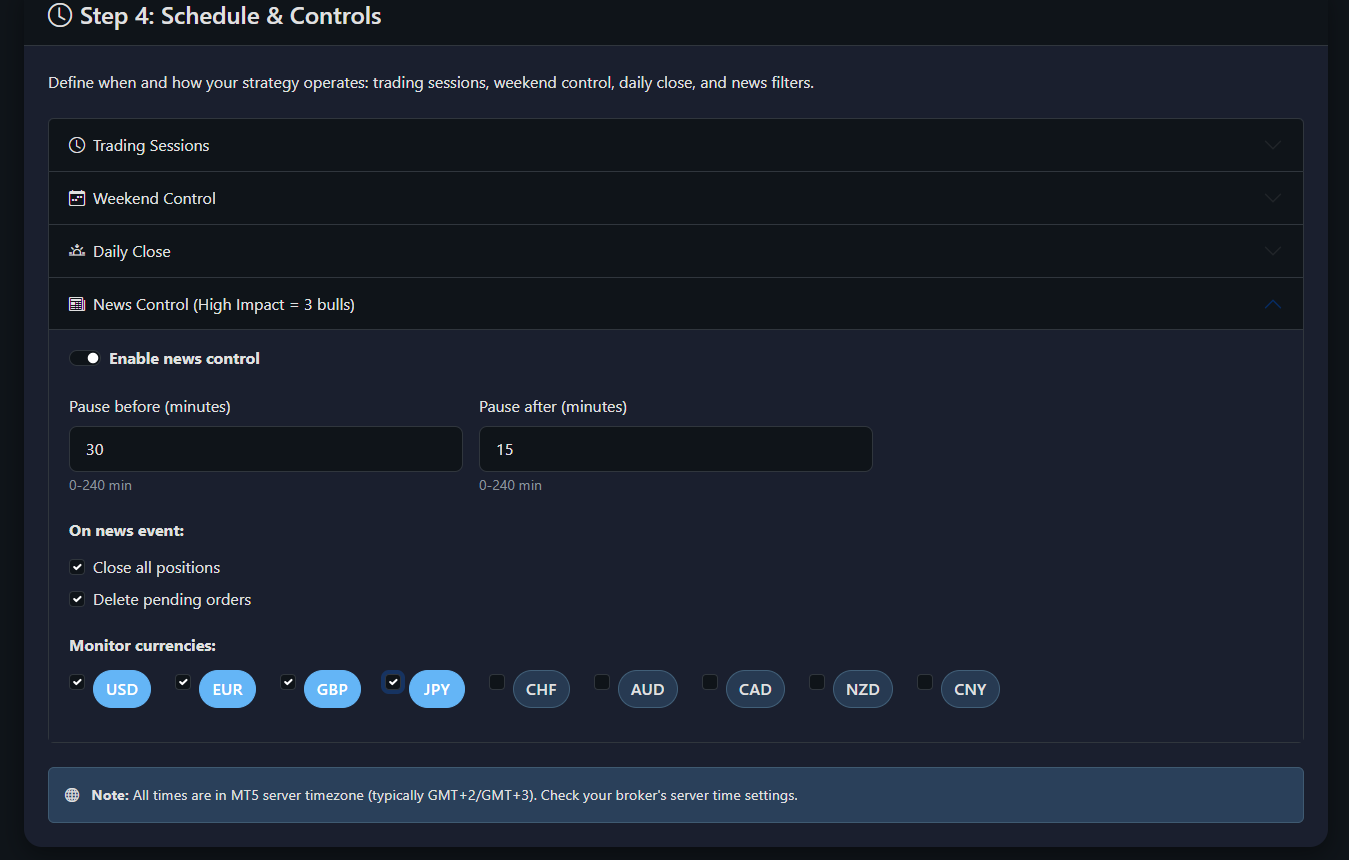This screenshot has height=860, width=1349.
Task: Collapse the News Control chevron
Action: tap(1272, 304)
